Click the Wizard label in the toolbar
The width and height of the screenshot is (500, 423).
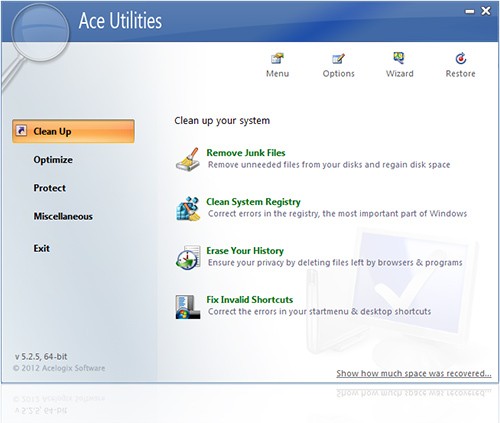pos(399,73)
